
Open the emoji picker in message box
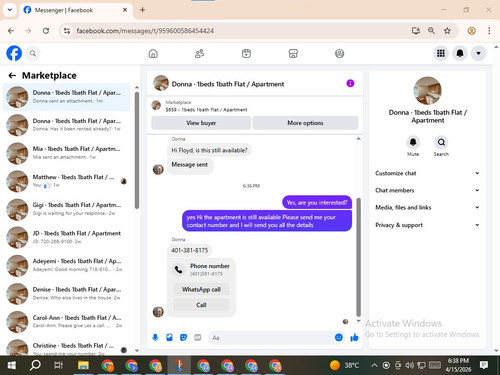(x=339, y=338)
